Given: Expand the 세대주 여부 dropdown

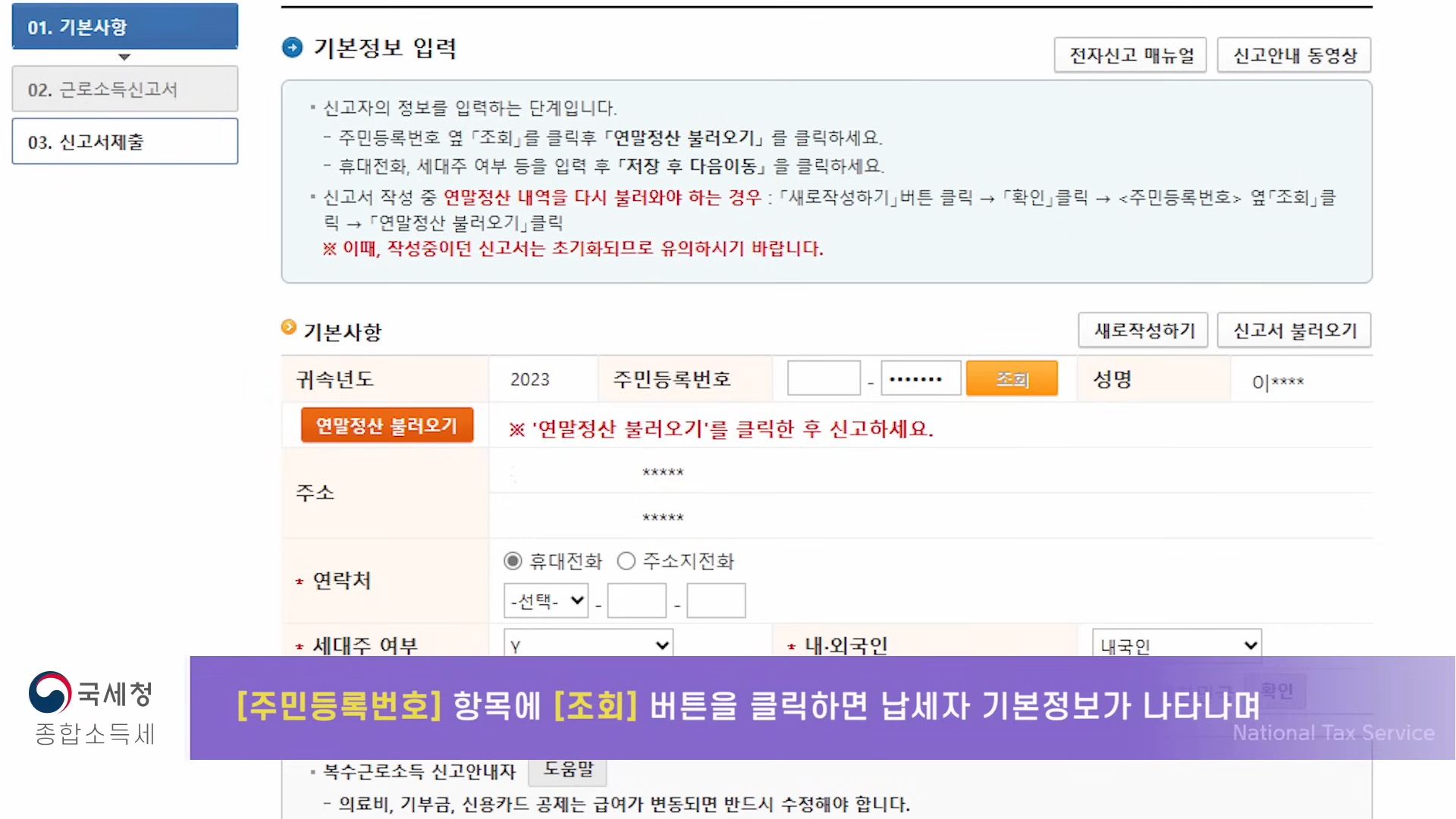Looking at the screenshot, I should tap(588, 645).
